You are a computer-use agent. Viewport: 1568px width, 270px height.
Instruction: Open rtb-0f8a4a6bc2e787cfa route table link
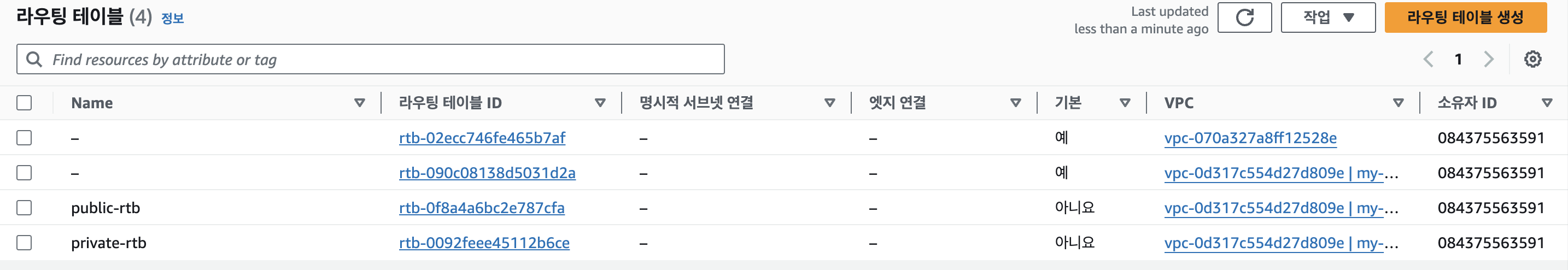[482, 208]
